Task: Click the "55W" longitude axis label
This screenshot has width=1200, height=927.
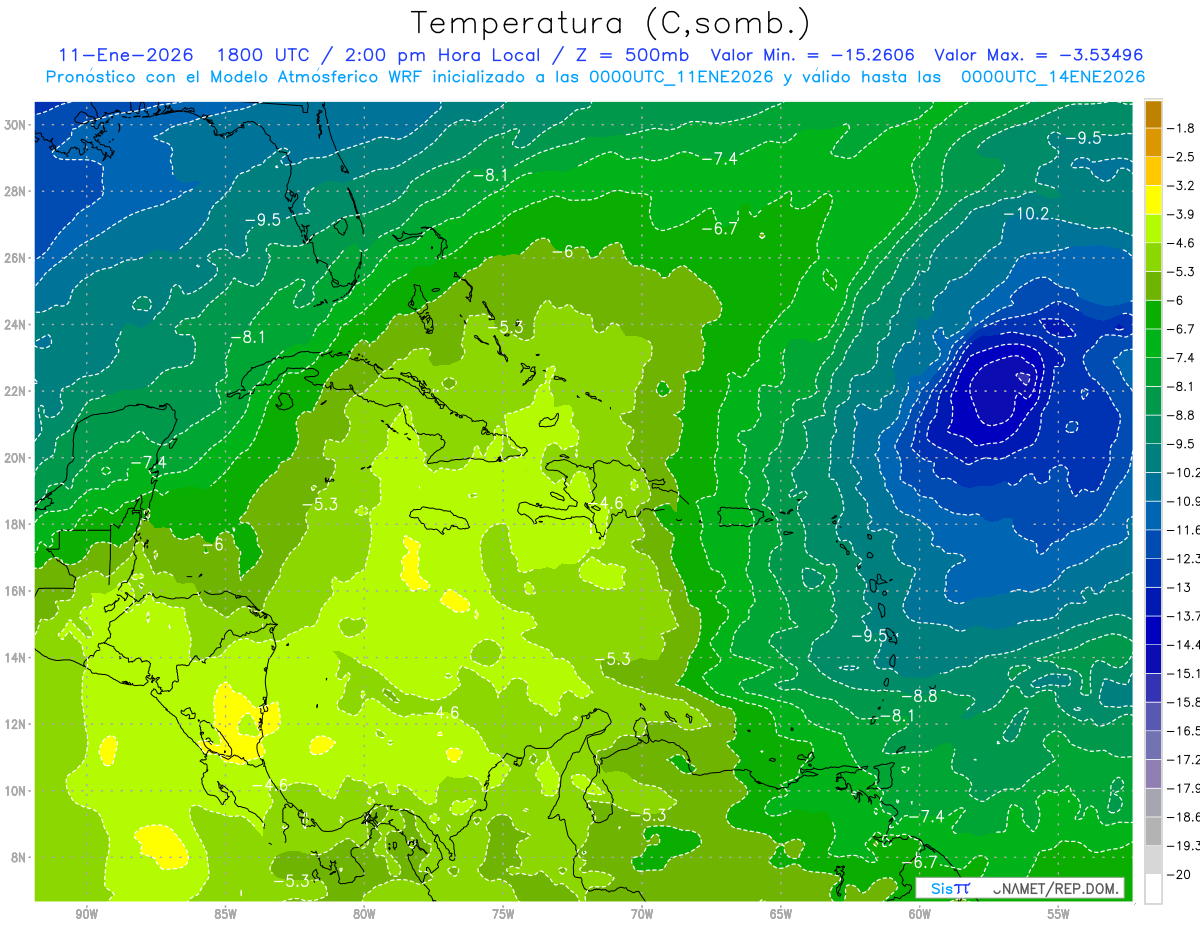Action: click(x=1059, y=914)
